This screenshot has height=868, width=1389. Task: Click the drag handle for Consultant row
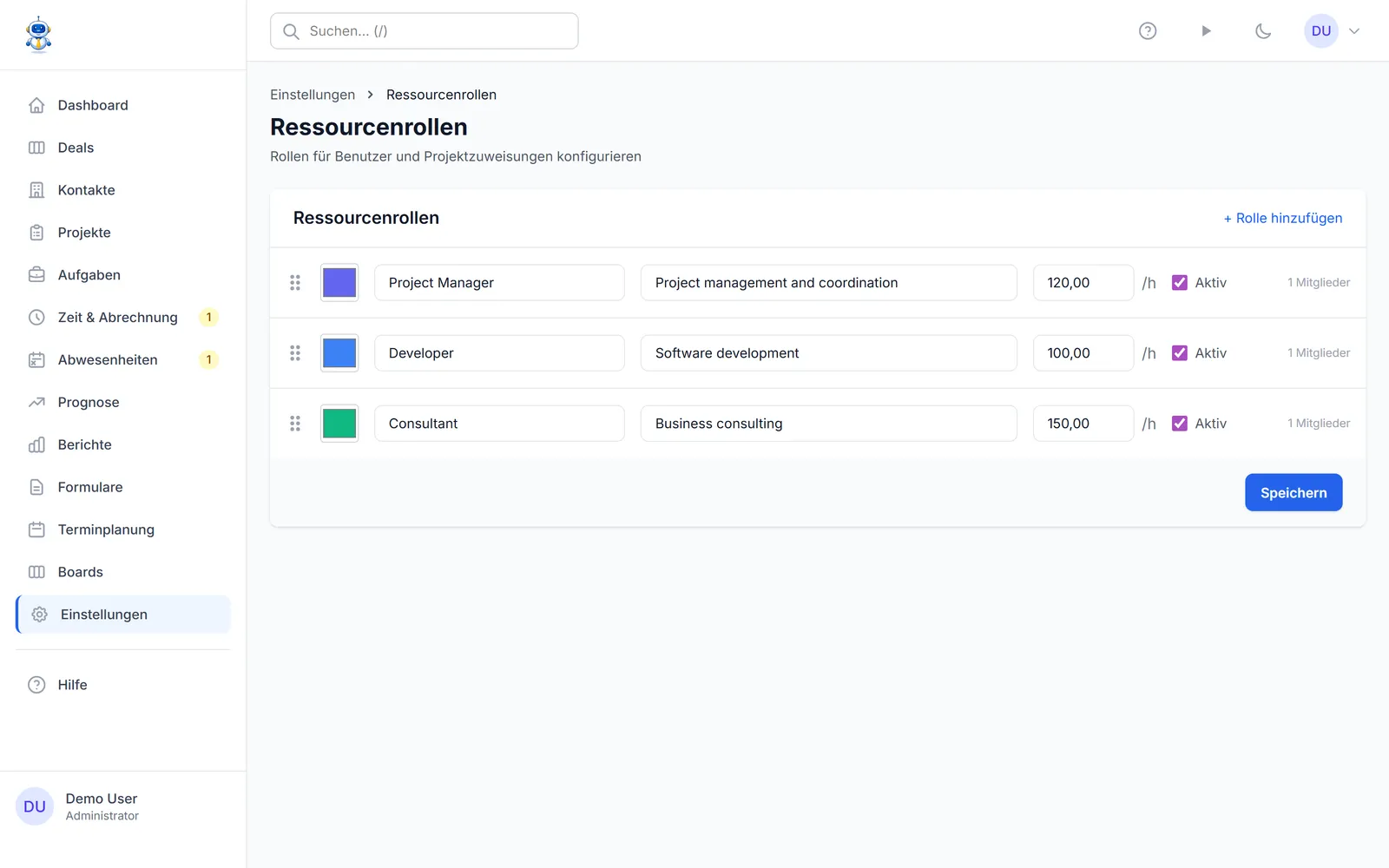click(295, 424)
